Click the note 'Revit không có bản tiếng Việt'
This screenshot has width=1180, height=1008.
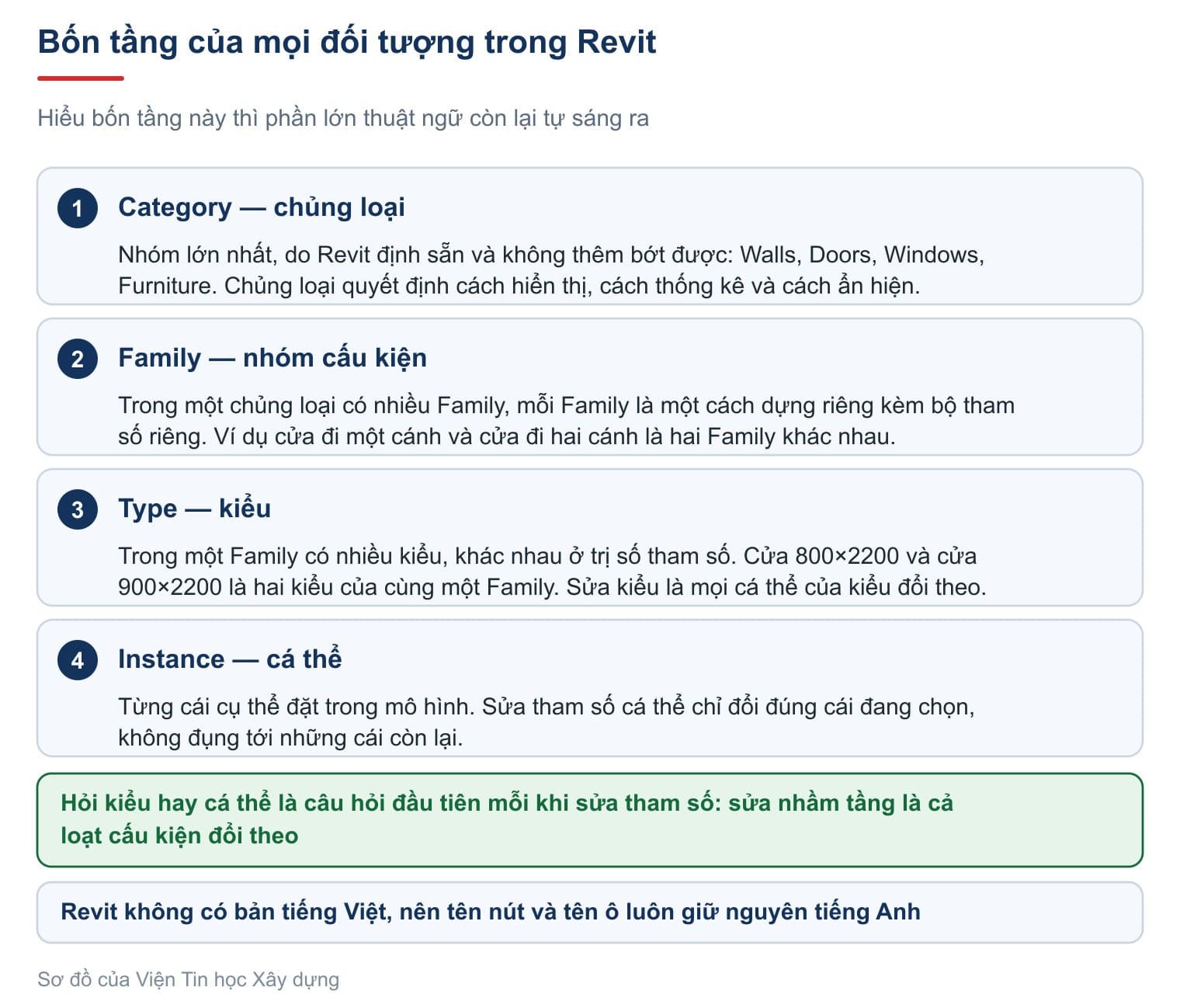590,912
